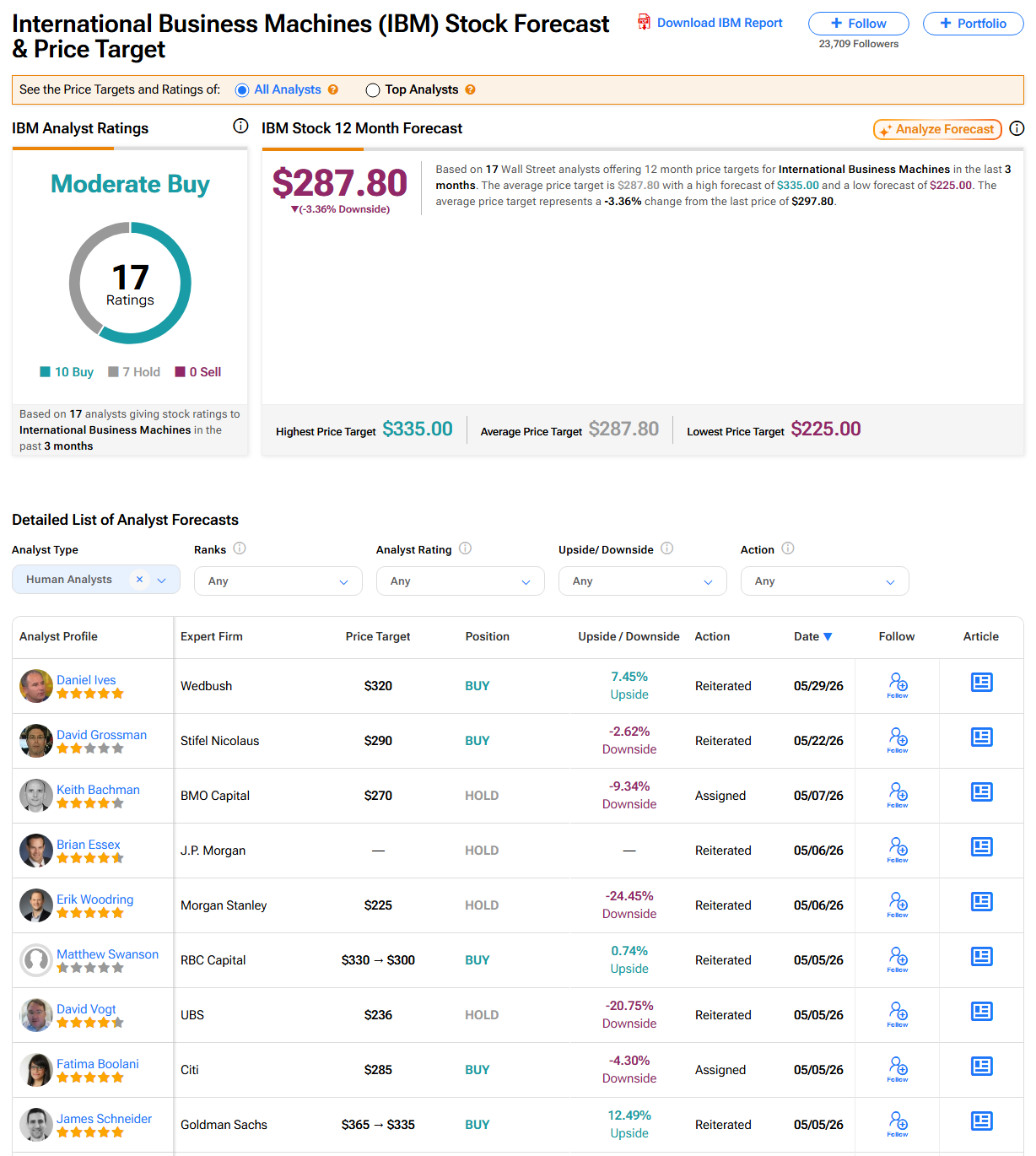Screen dimensions: 1036x1156
Task: Click Analyst Profile column header
Action: coord(58,636)
